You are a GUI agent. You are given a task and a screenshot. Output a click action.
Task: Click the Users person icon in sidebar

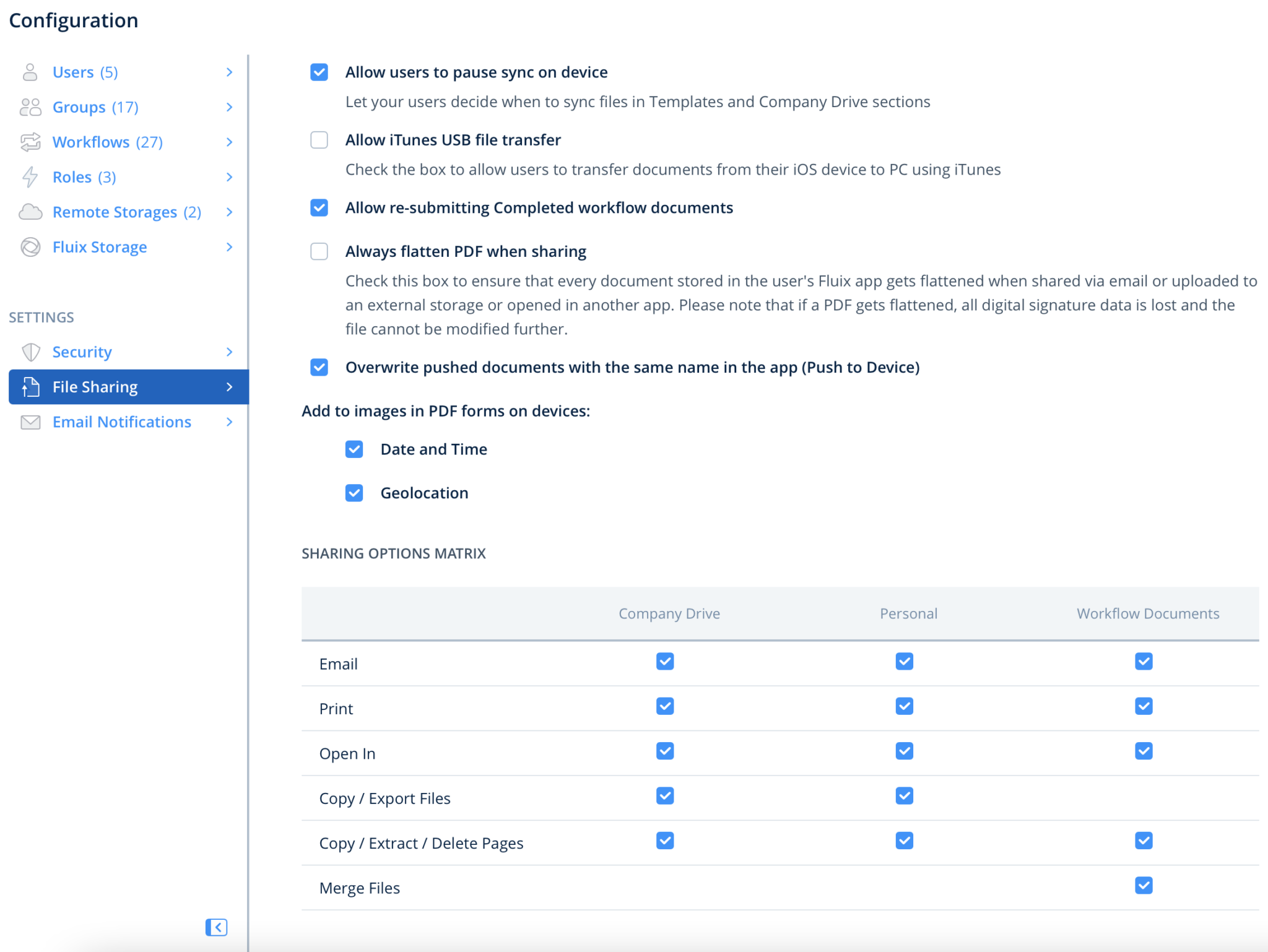tap(30, 72)
